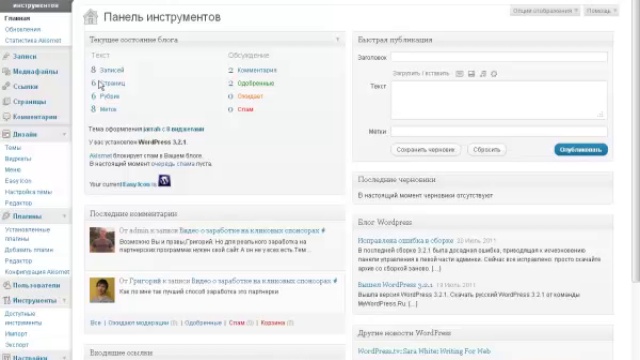The height and width of the screenshot is (360, 640).
Task: Click the Сбросить reset button
Action: [x=487, y=150]
